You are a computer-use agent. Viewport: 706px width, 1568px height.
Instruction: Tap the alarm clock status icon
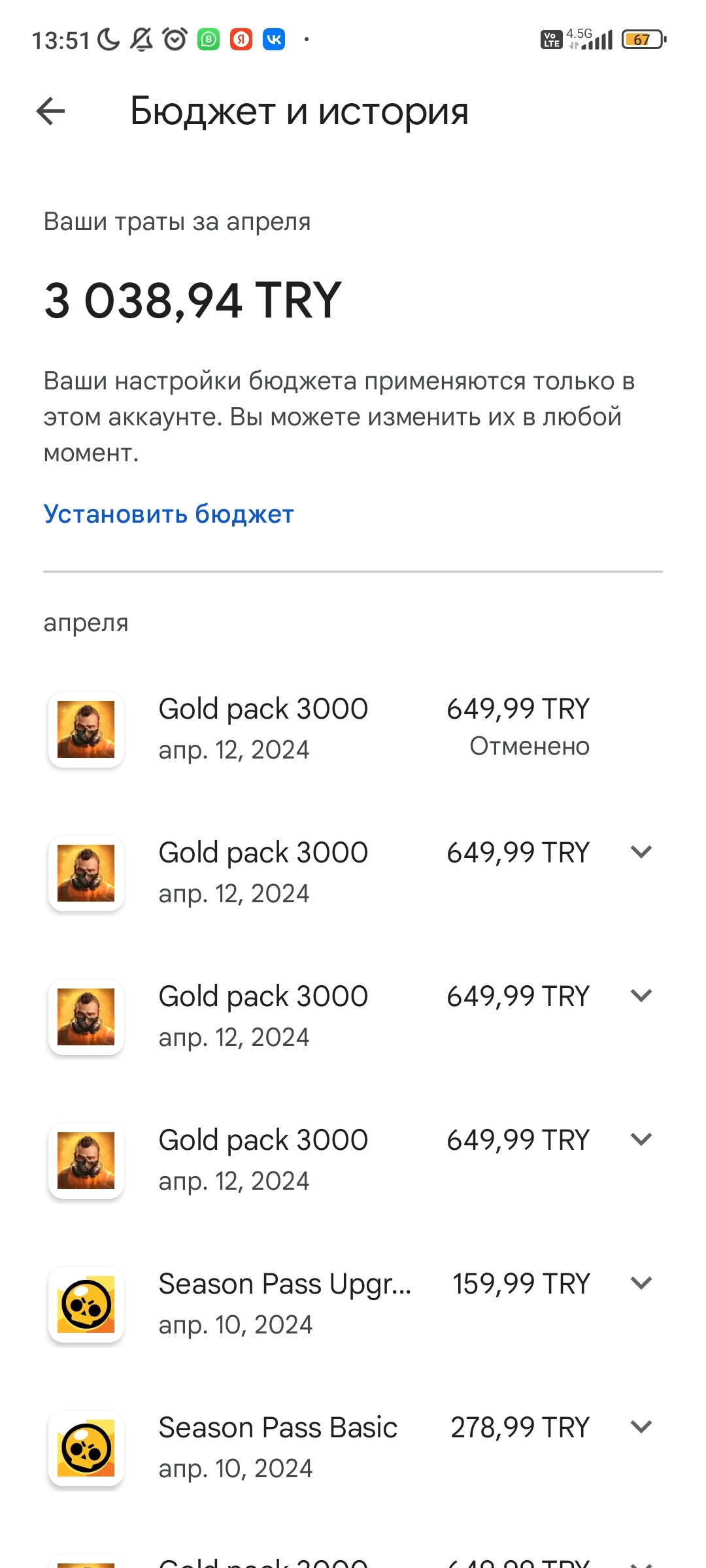[175, 40]
